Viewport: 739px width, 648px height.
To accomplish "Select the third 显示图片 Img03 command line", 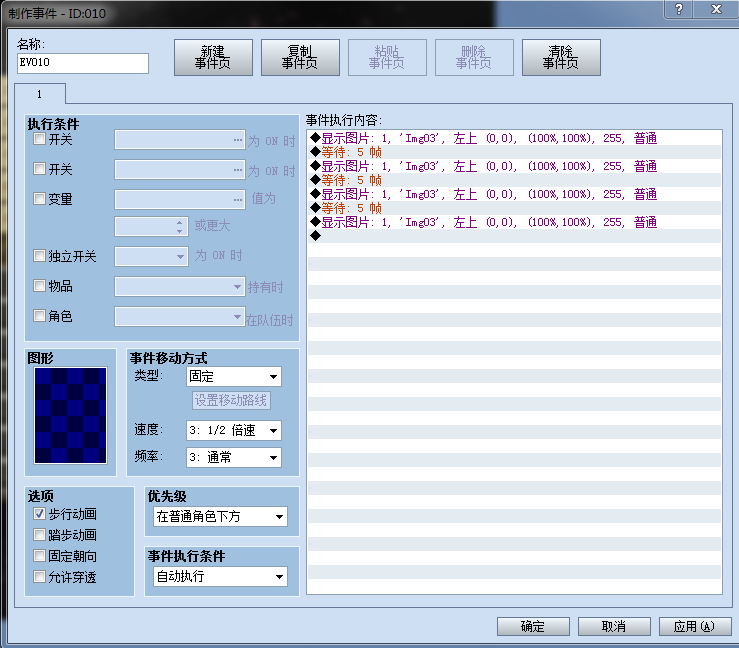I will 515,194.
